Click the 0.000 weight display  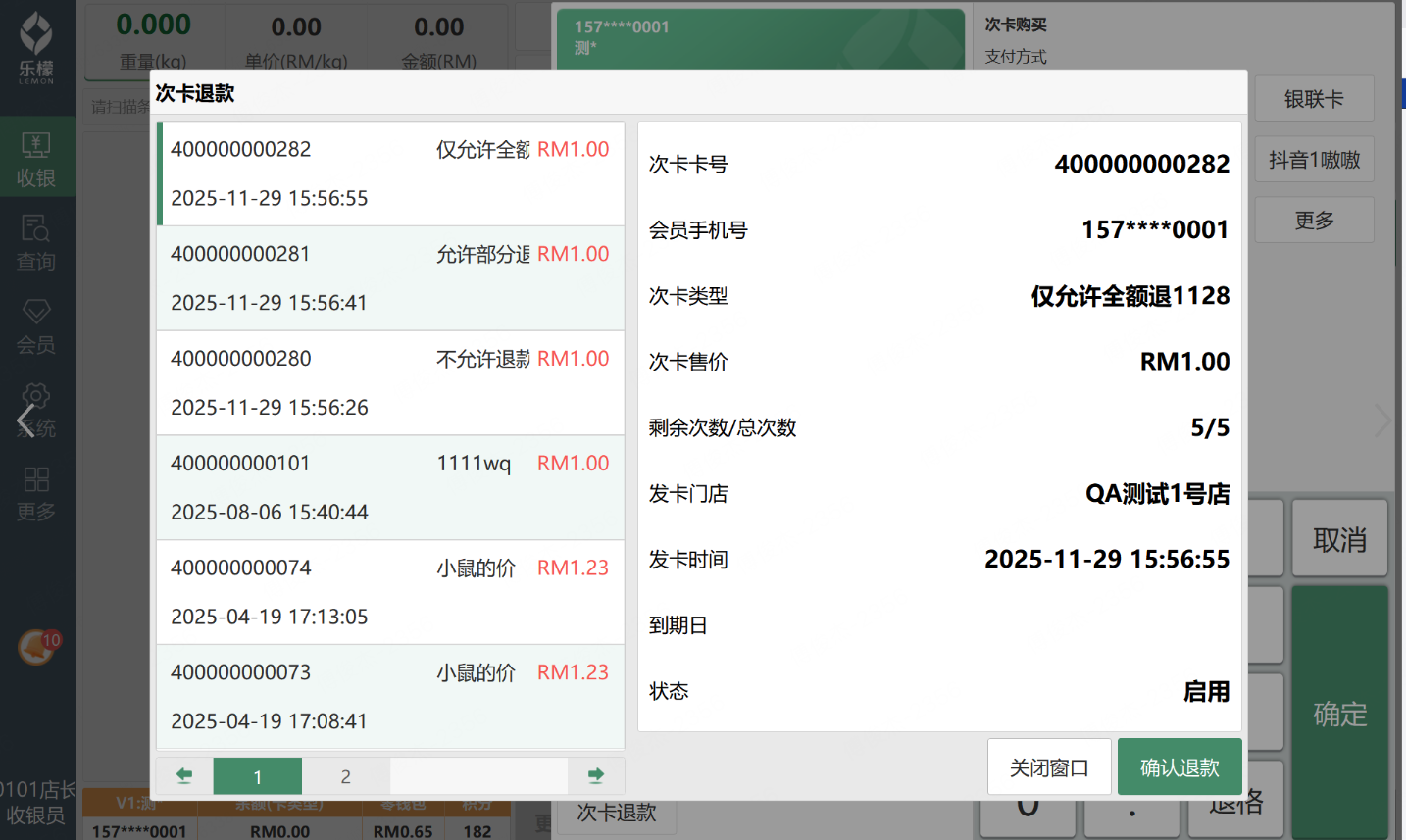point(153,25)
